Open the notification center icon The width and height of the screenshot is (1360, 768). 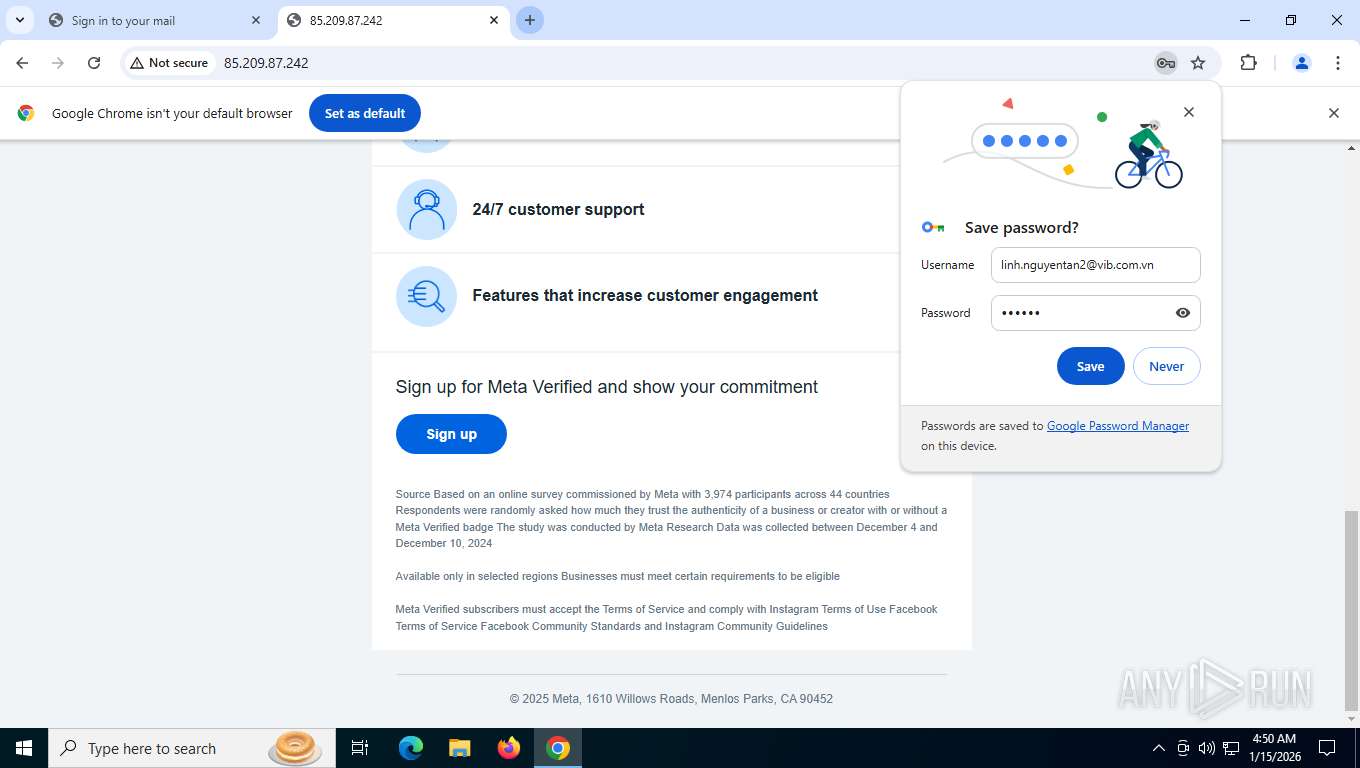[x=1327, y=748]
